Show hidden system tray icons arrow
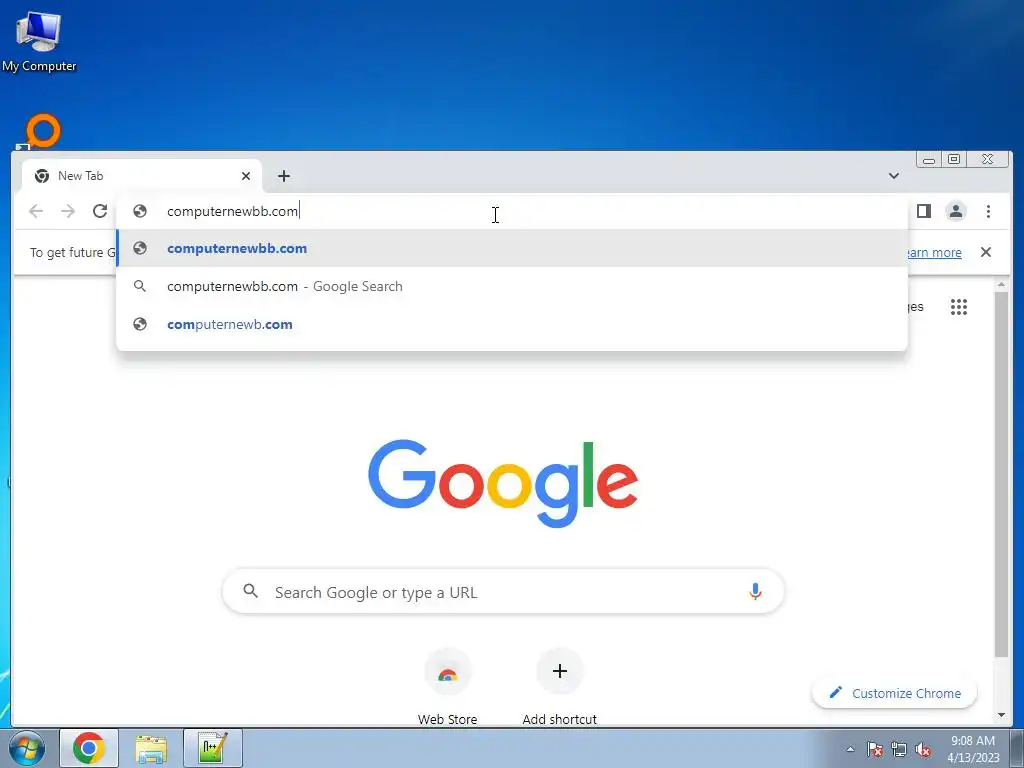The height and width of the screenshot is (768, 1024). point(850,749)
